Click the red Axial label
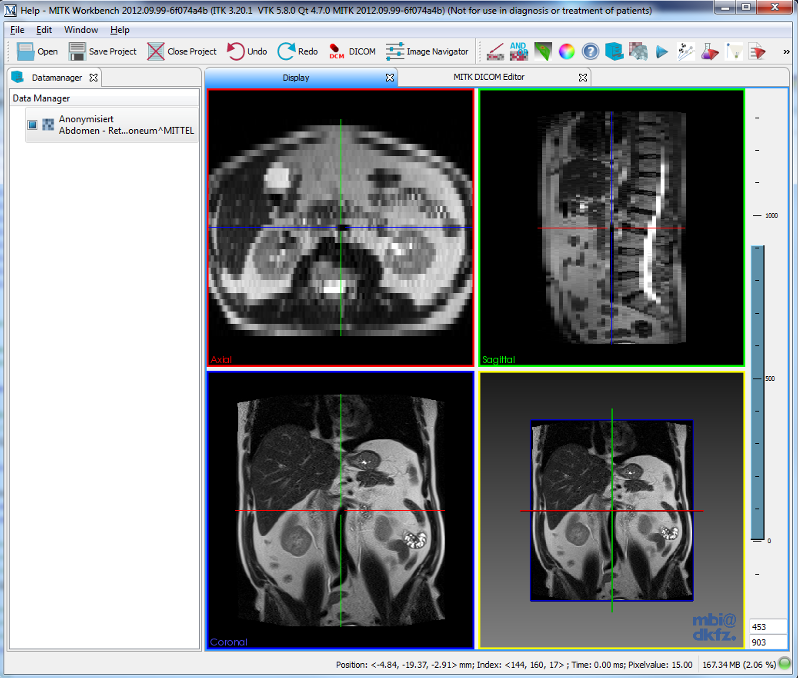Viewport: 798px width, 678px height. click(x=221, y=359)
